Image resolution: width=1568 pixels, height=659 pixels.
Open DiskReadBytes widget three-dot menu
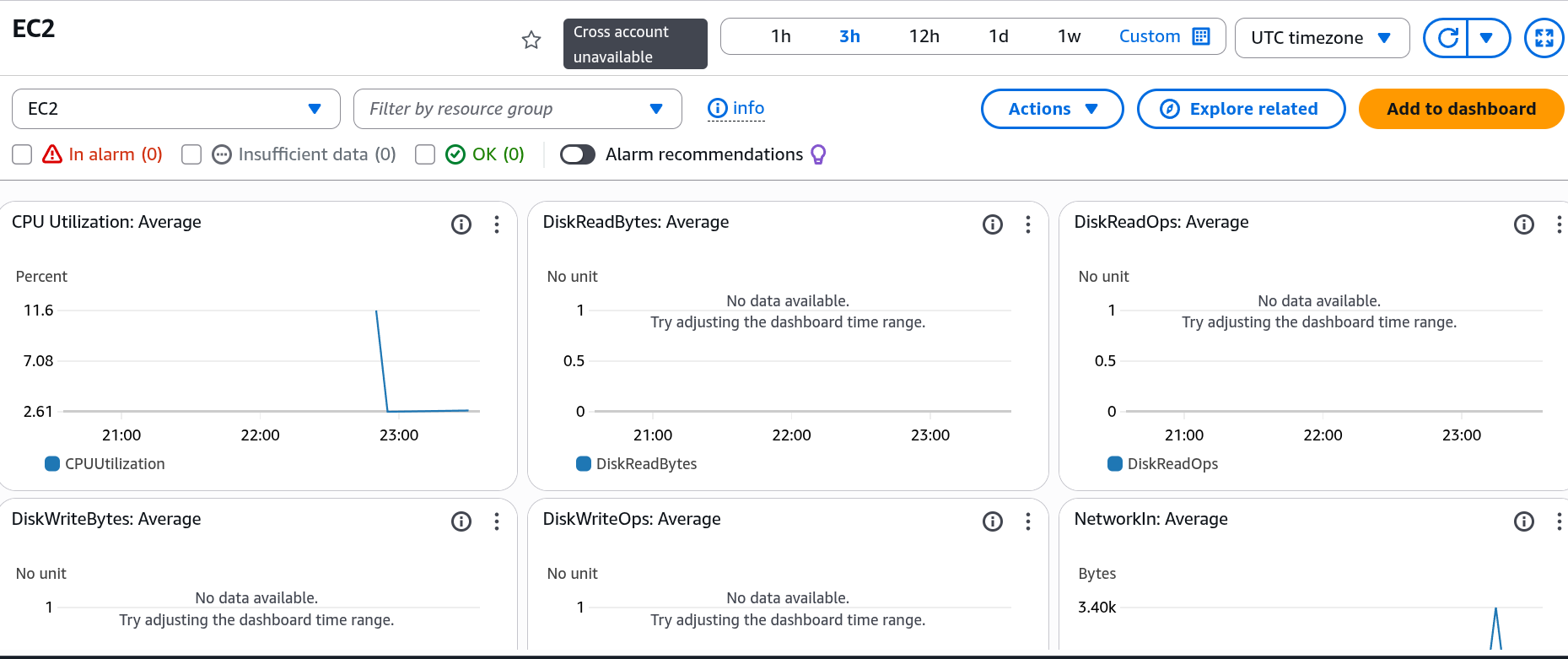[1027, 224]
